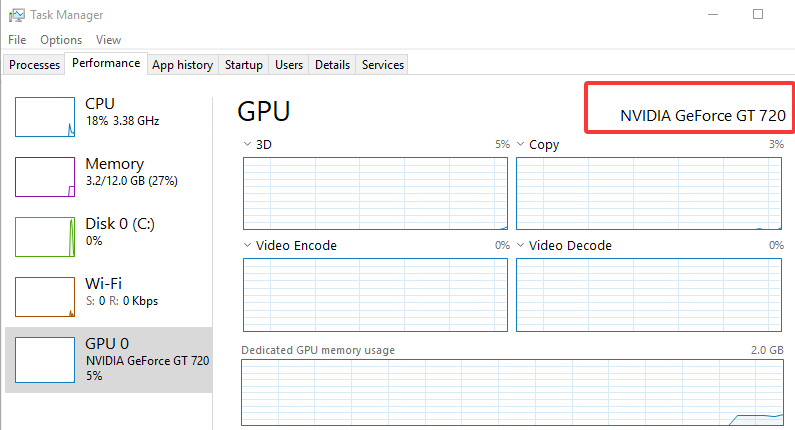Click the S: 0 R: 0 Kbps value
The width and height of the screenshot is (795, 430).
122,301
